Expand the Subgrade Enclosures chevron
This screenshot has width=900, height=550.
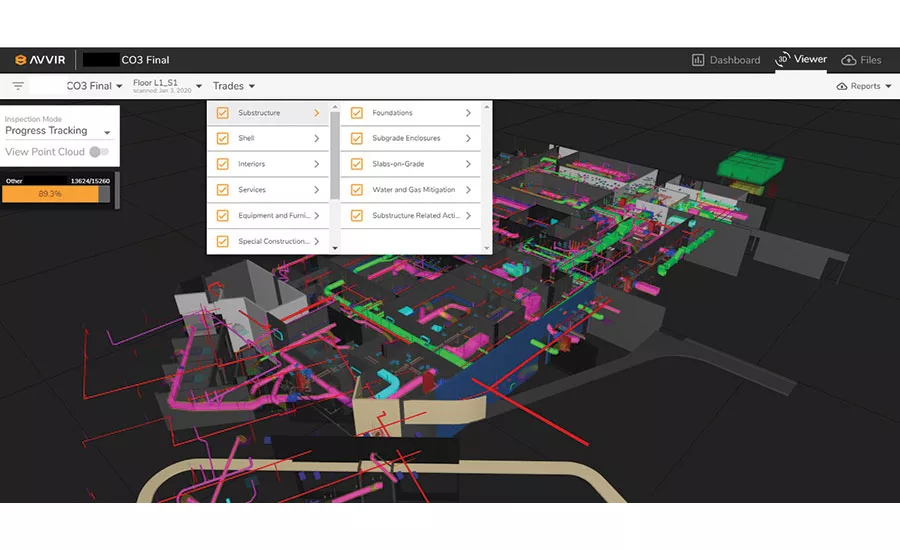468,138
